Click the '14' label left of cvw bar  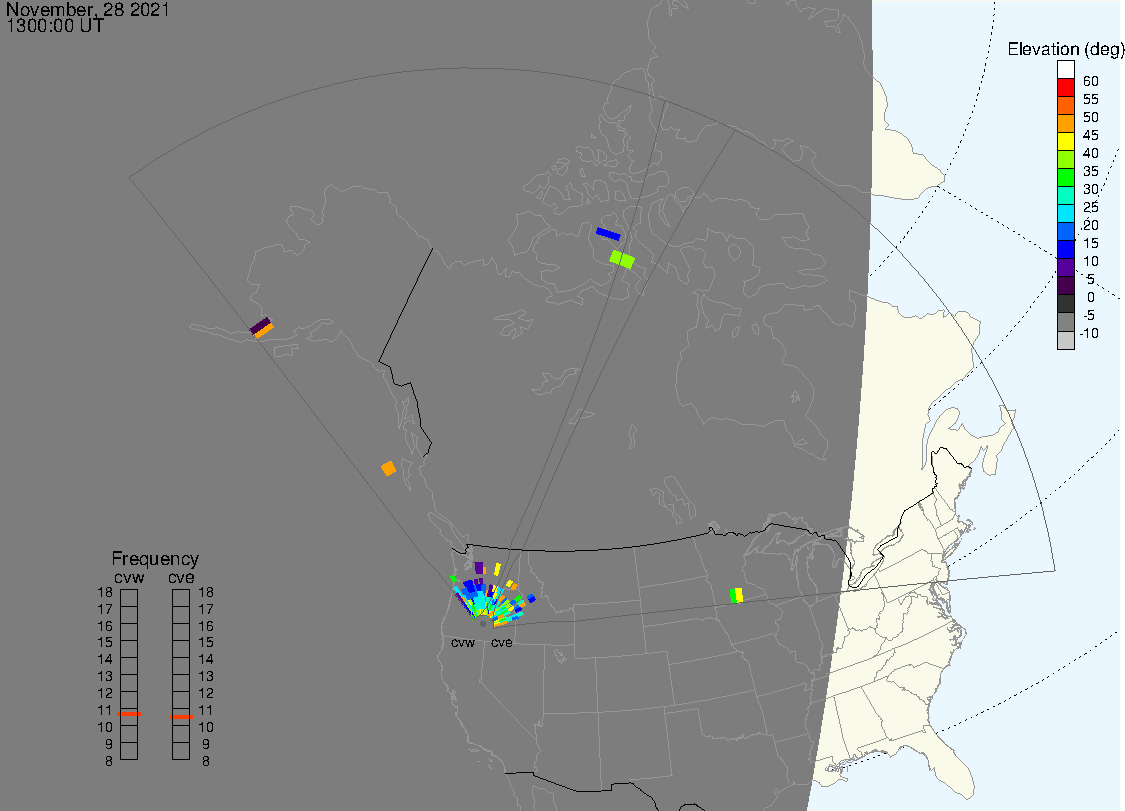tap(105, 660)
